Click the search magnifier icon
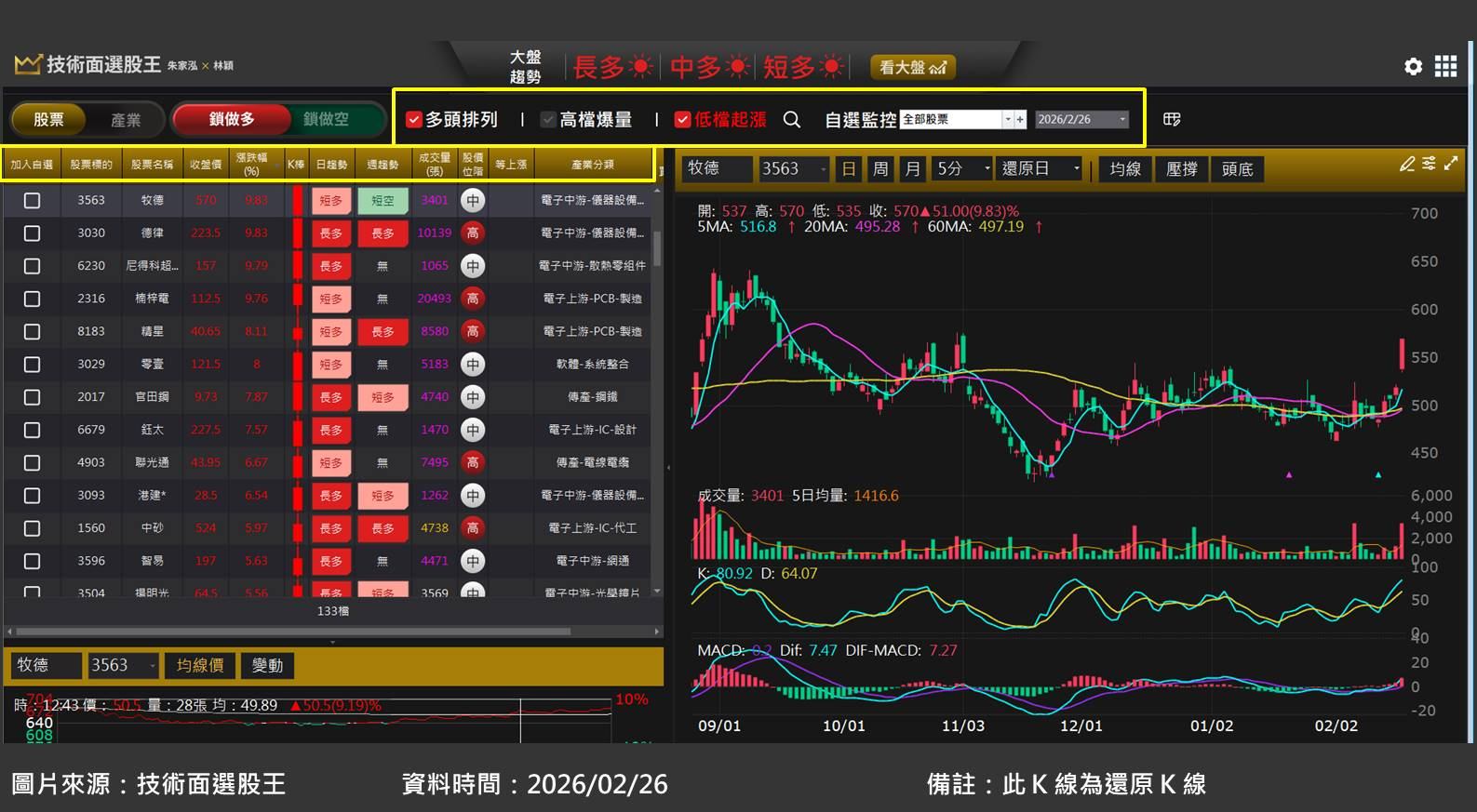 pos(791,119)
